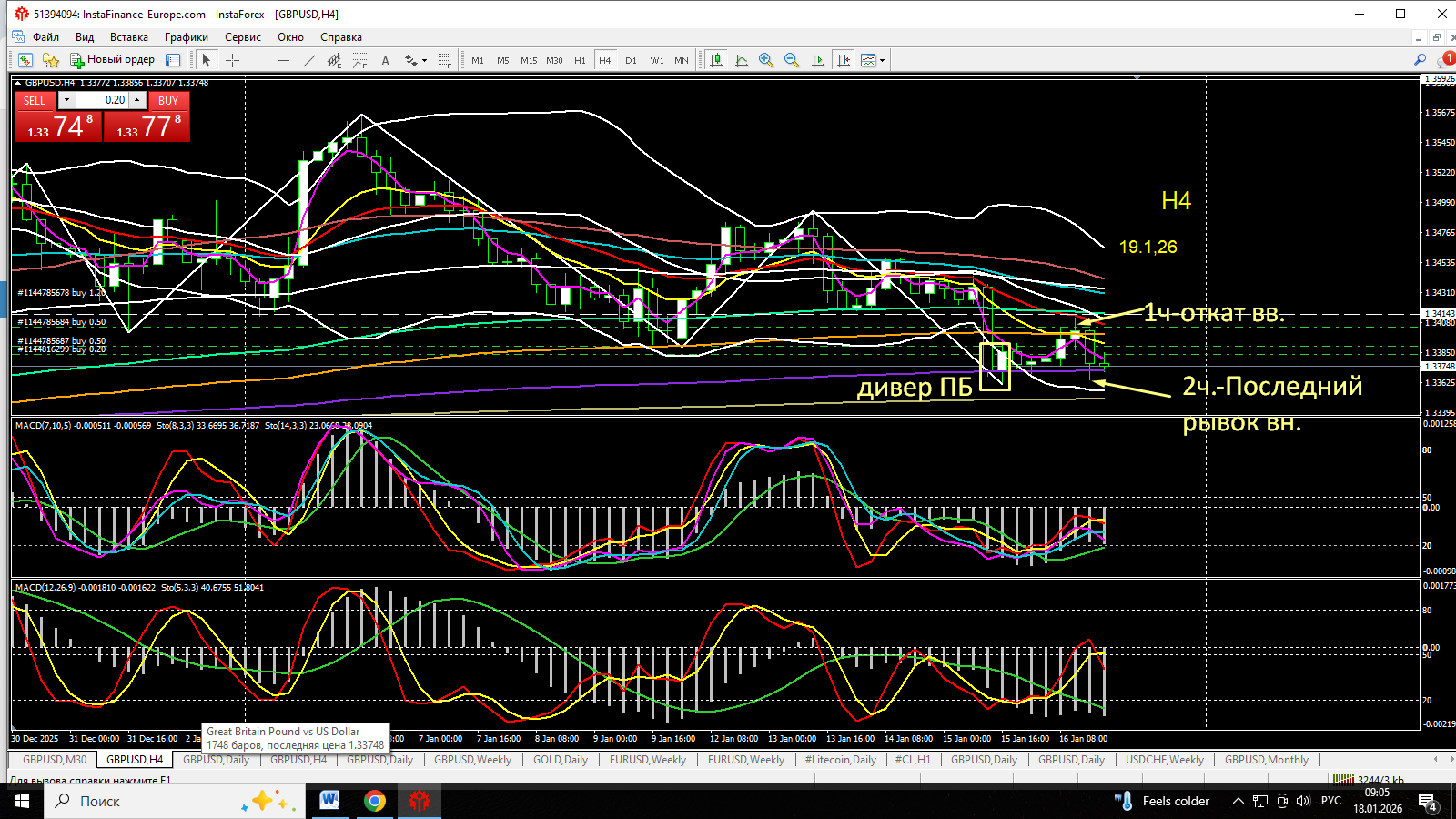The image size is (1456, 819).
Task: Select the text label tool
Action: coord(385,60)
